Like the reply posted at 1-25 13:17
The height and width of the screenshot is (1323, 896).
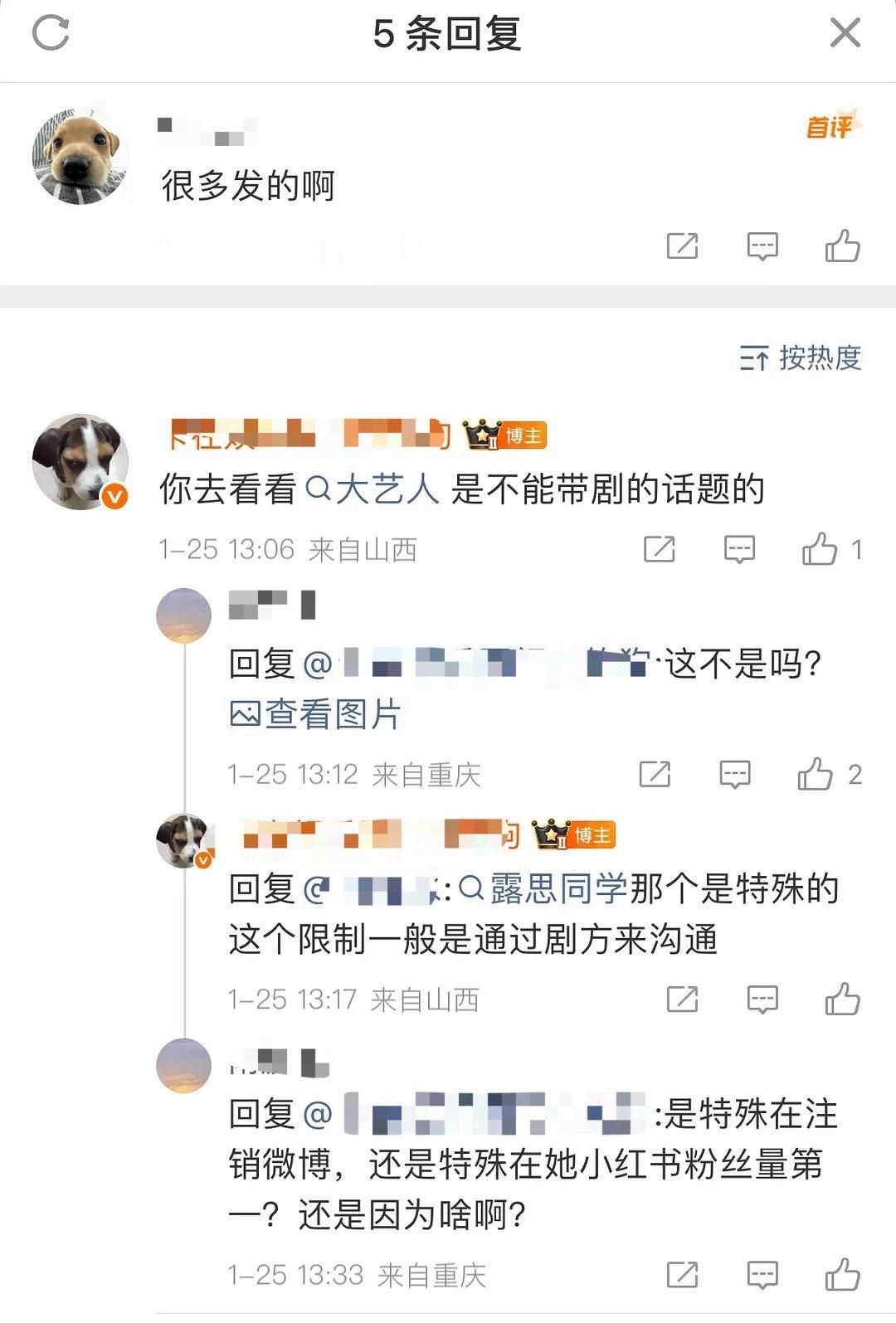pos(842,999)
